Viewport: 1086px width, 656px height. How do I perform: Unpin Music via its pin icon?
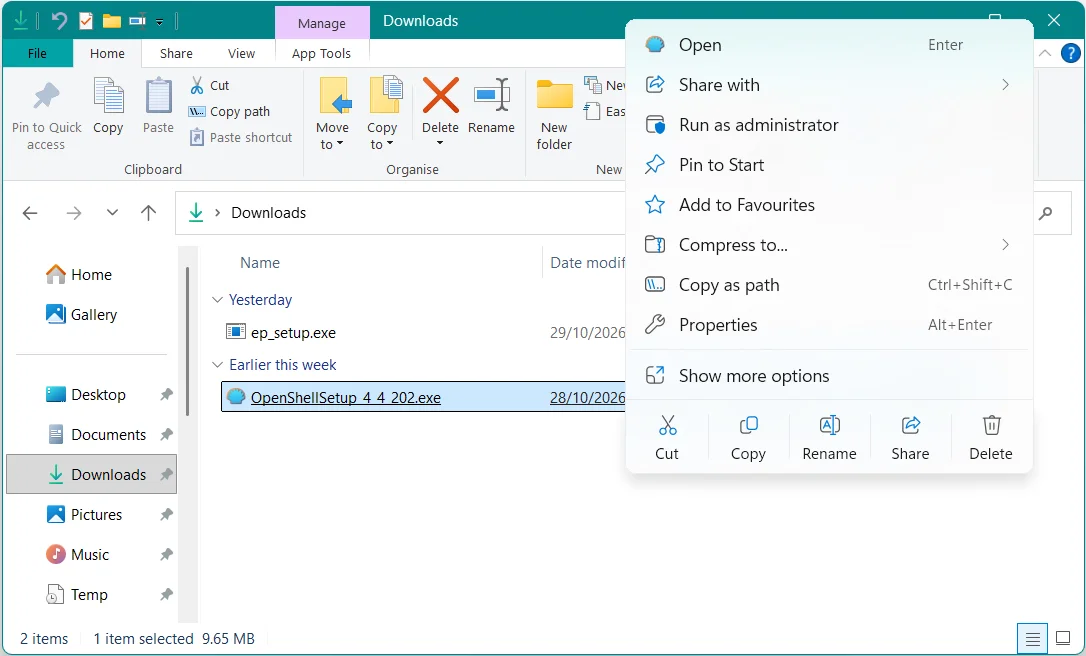tap(166, 555)
